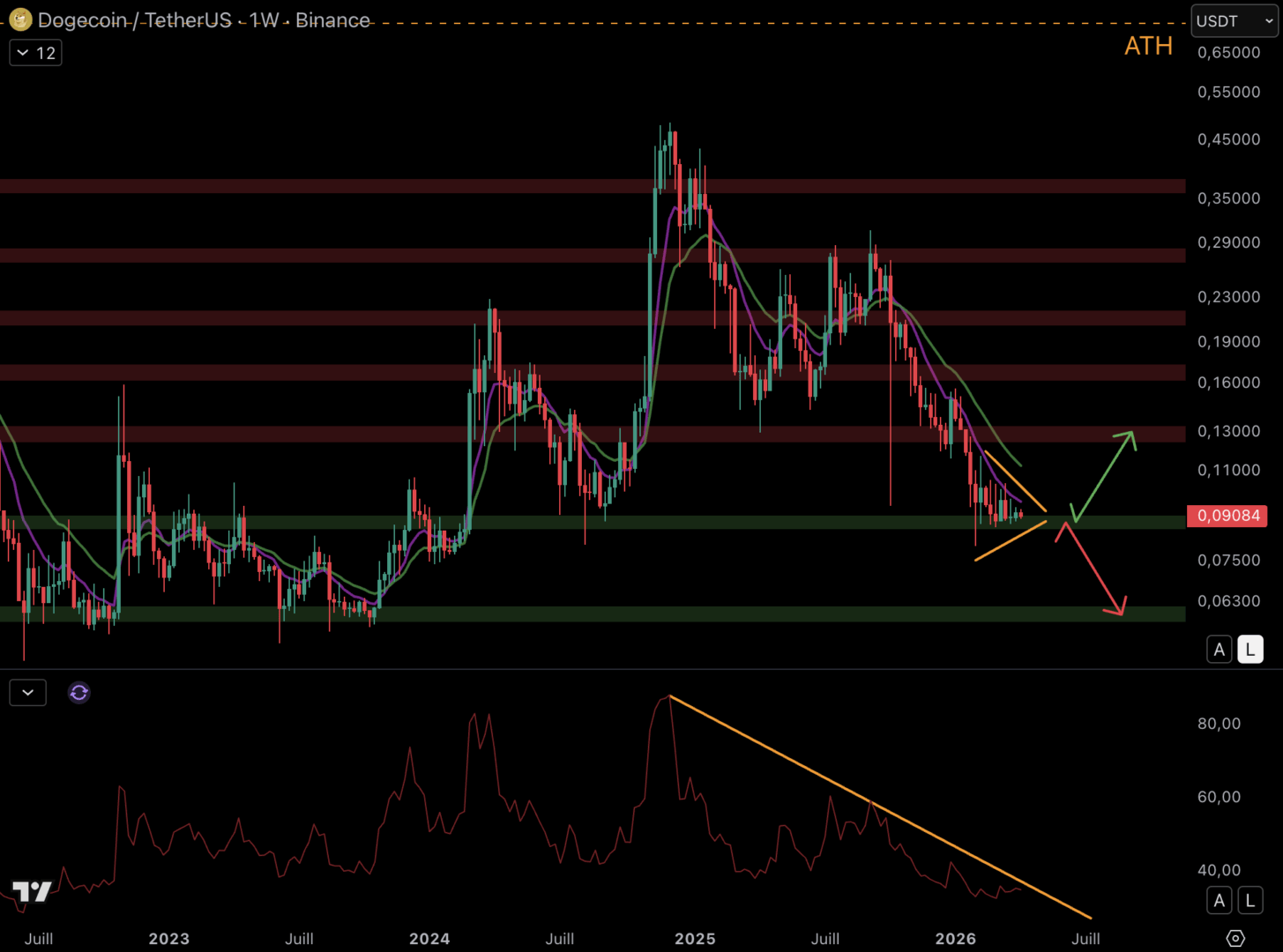Click the orange ATH text label
The image size is (1283, 952).
coord(1148,47)
